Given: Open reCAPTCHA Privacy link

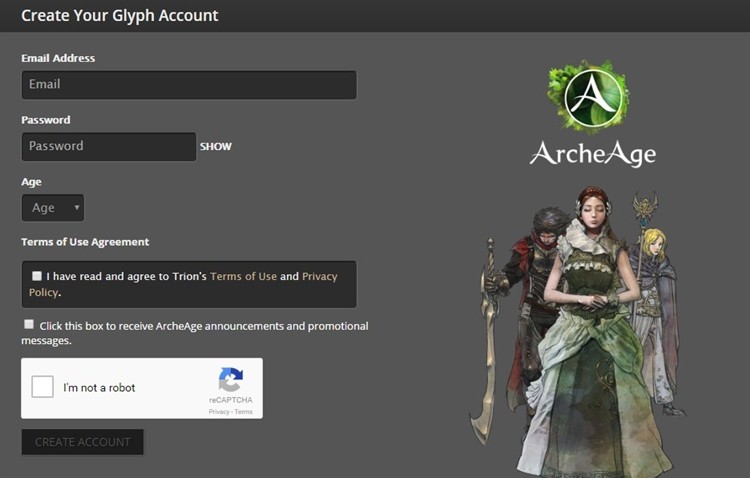Looking at the screenshot, I should point(219,411).
